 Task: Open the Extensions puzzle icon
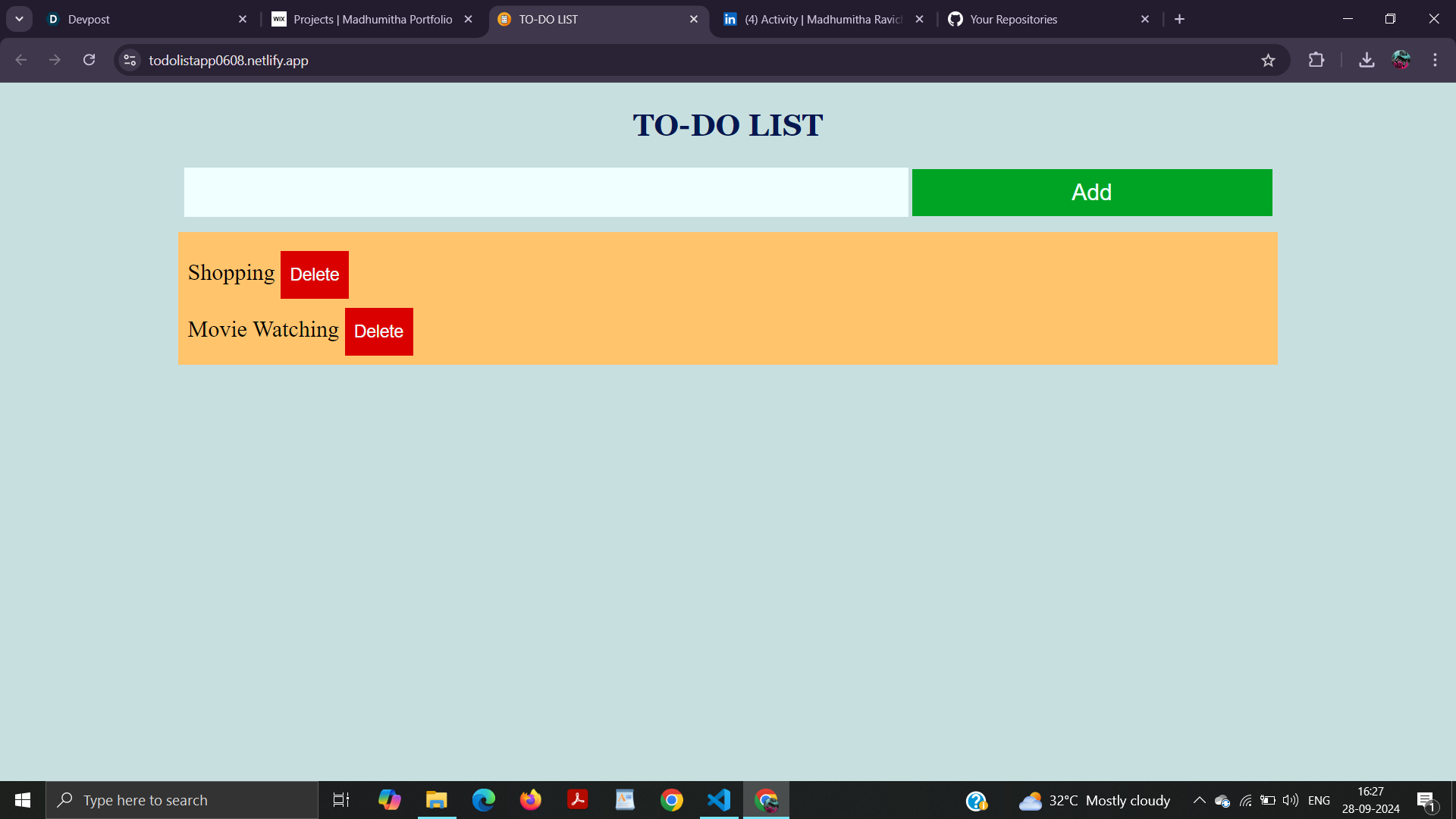click(1316, 60)
